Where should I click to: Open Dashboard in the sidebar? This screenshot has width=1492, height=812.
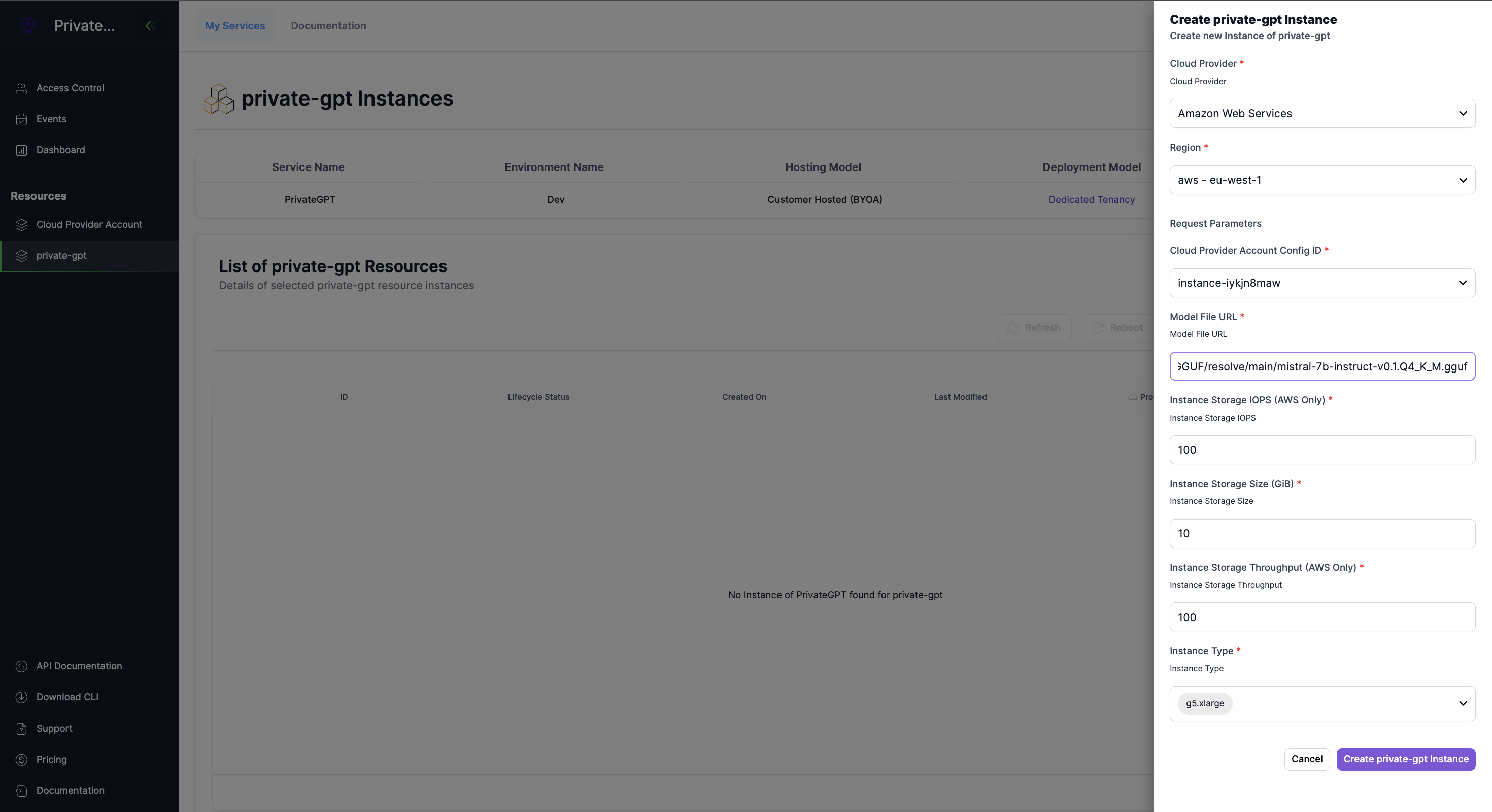click(90, 150)
